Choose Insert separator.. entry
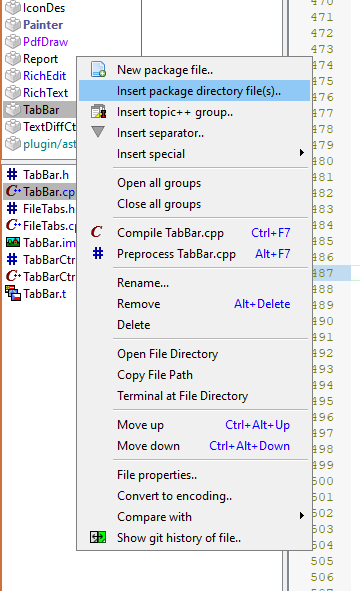360x591 pixels. (194, 133)
